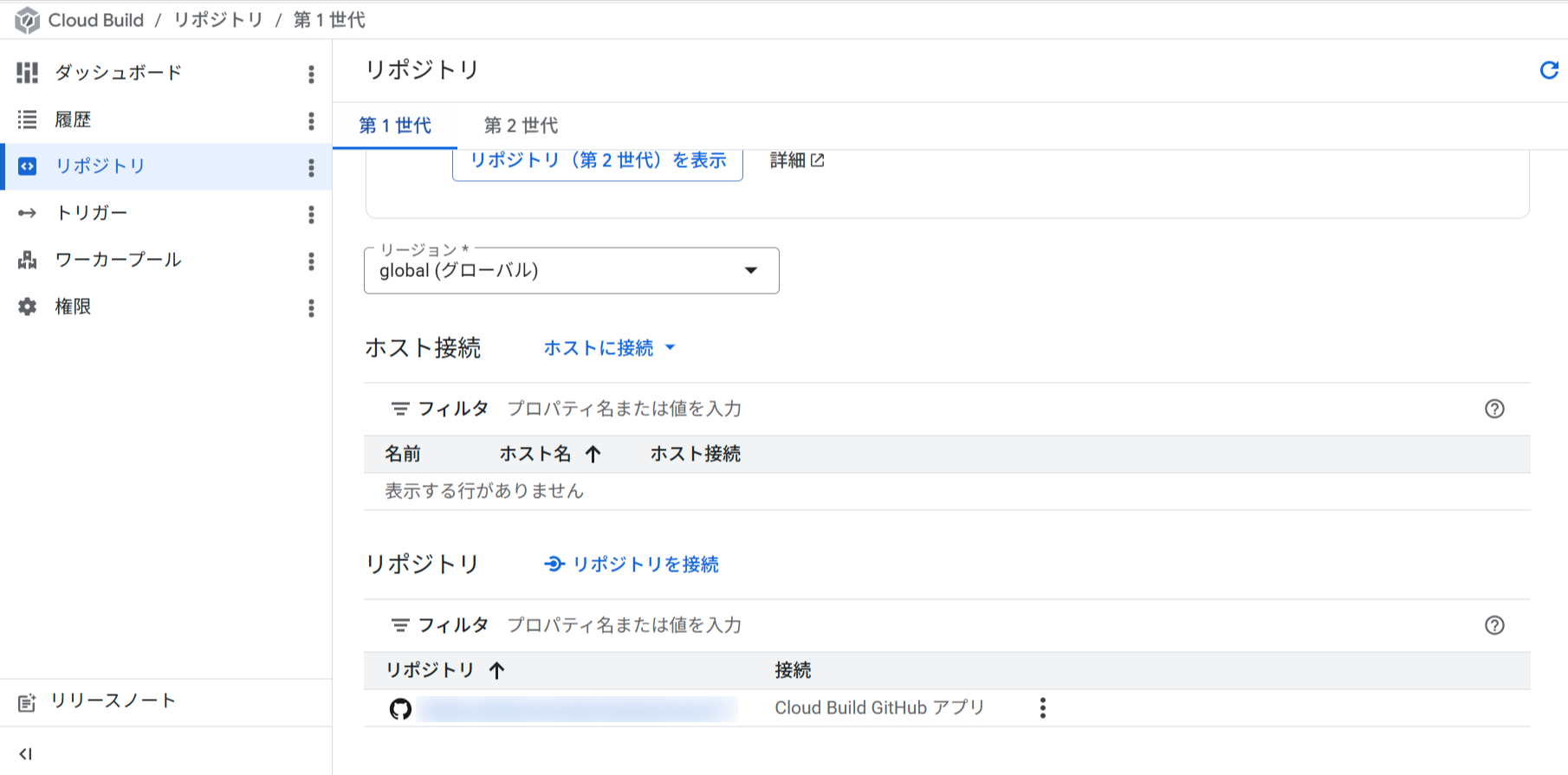Screen dimensions: 1568x775
Task: Click the リリースノート notes icon
Action: click(x=27, y=702)
